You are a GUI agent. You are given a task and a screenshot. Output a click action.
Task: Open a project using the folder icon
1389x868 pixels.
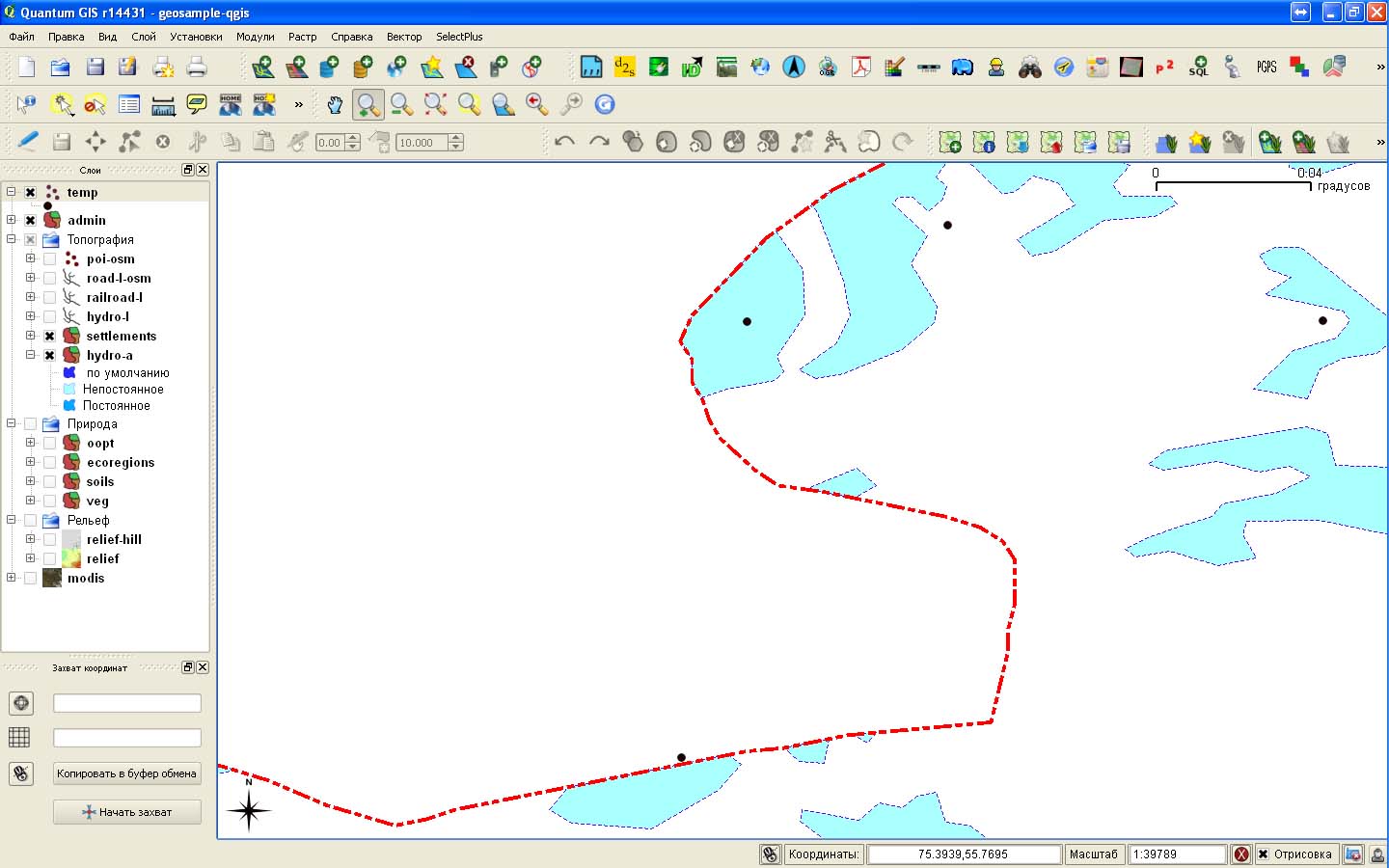[x=60, y=67]
